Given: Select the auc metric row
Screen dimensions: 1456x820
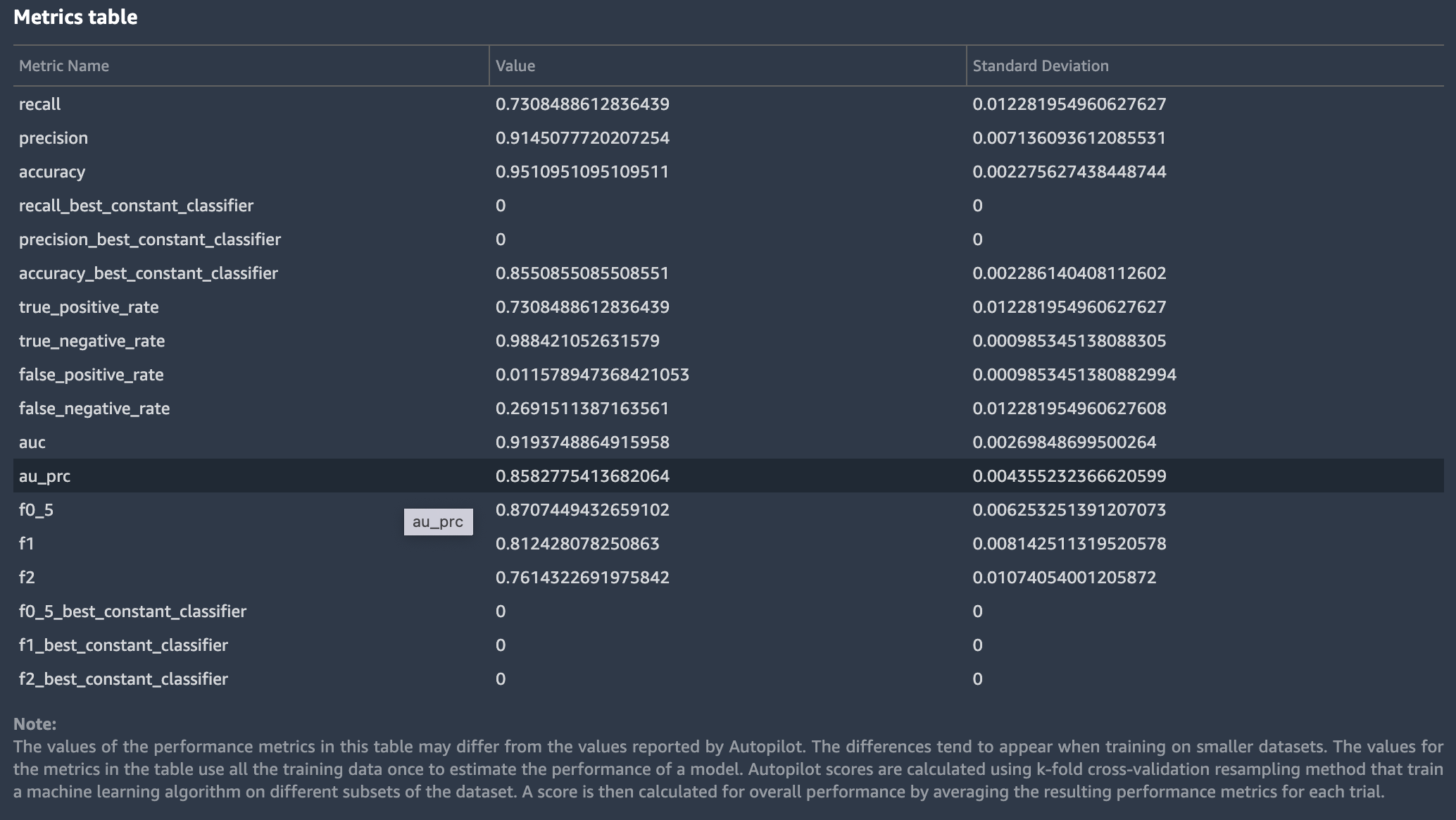Looking at the screenshot, I should pos(32,442).
